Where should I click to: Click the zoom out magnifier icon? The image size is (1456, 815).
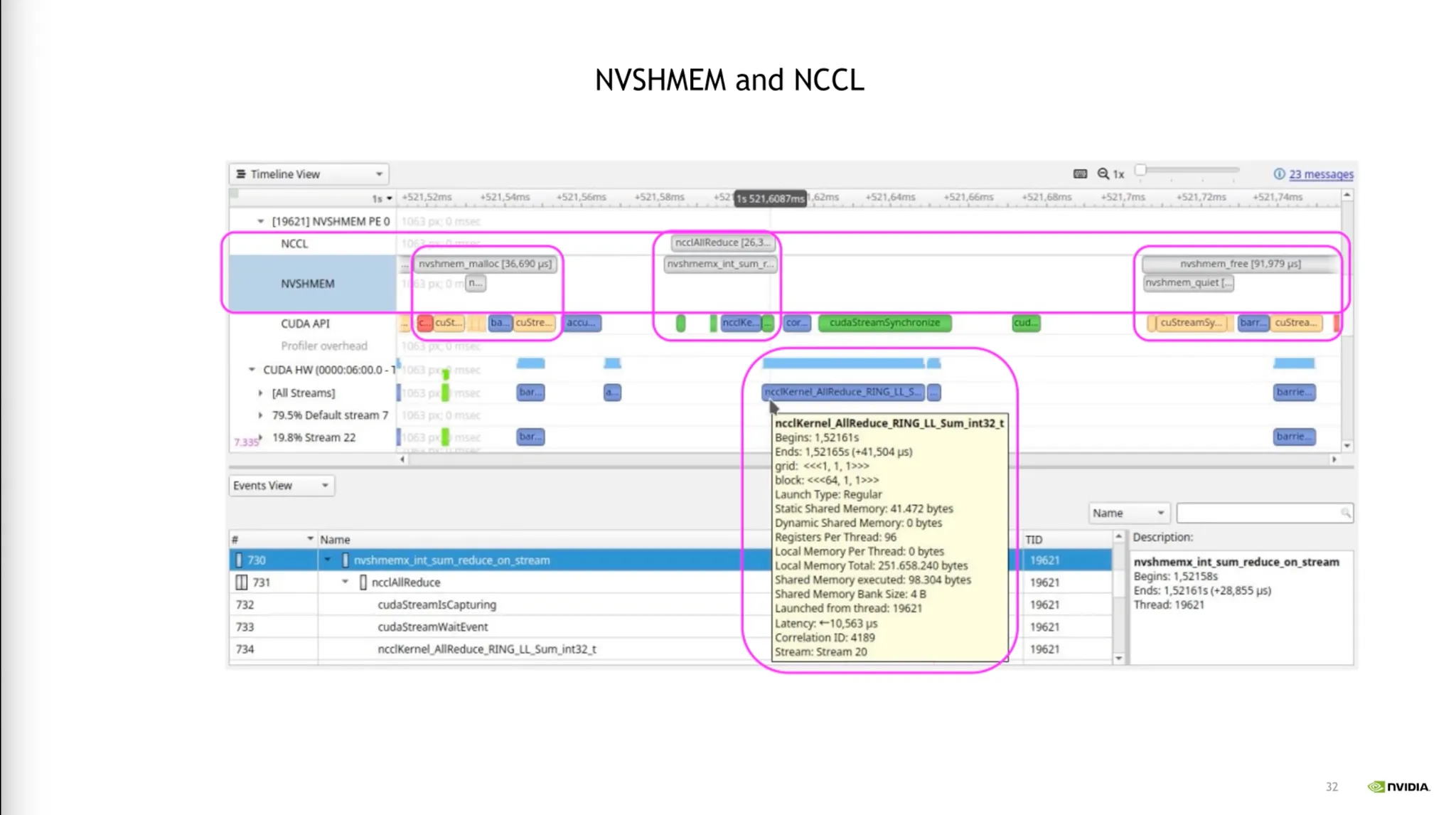coord(1103,174)
